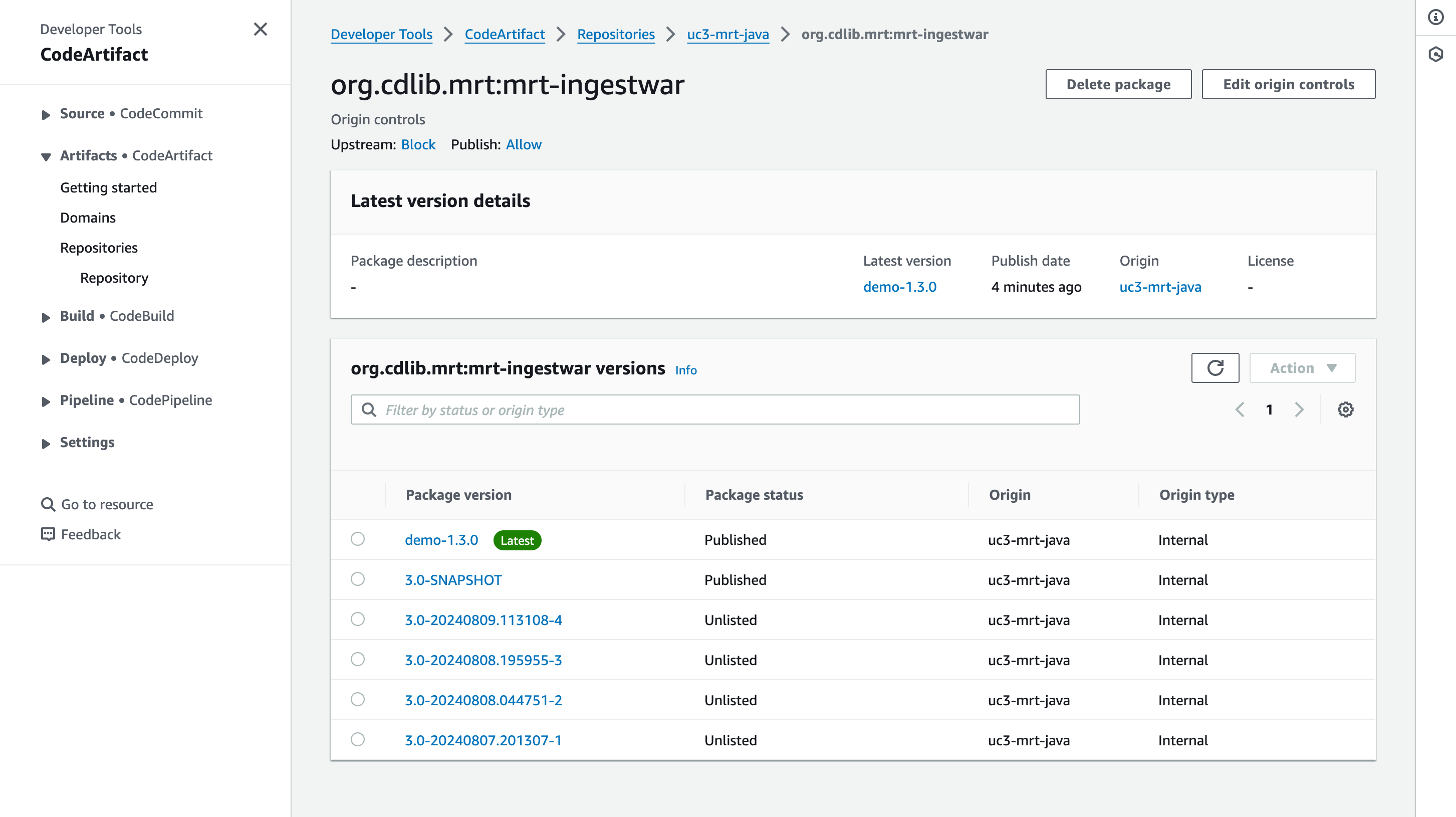
Task: Open latest version demo-1.3.0 in details panel
Action: tap(899, 287)
